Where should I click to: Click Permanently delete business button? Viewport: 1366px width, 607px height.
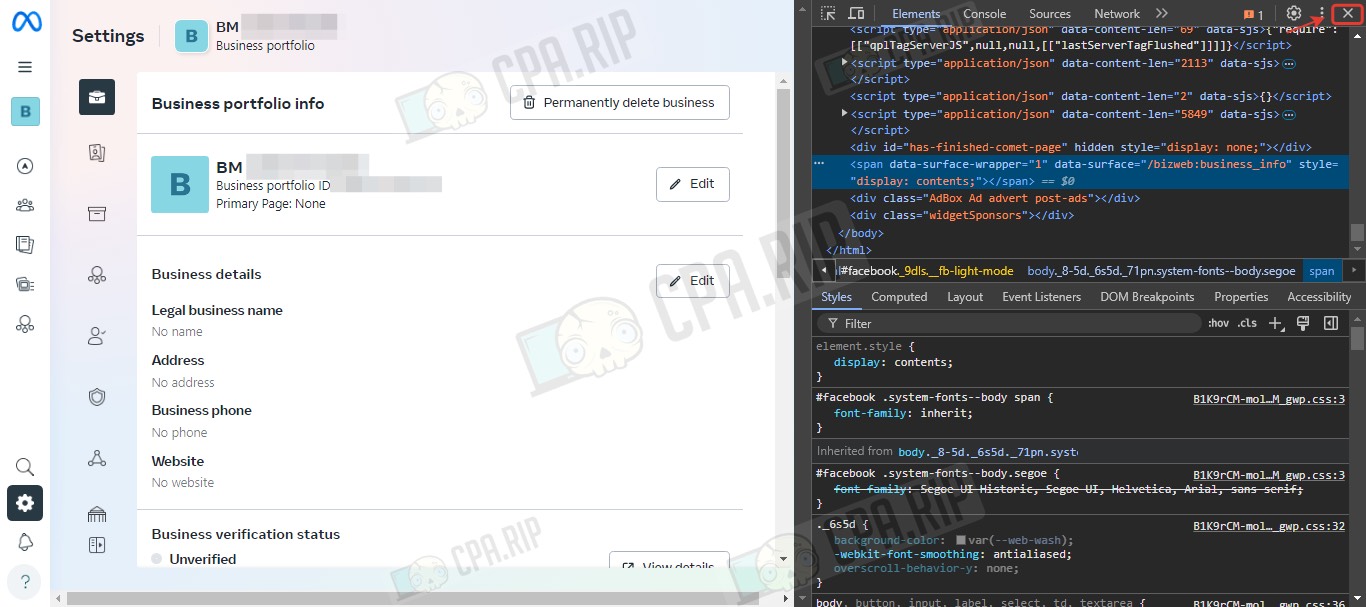click(619, 102)
